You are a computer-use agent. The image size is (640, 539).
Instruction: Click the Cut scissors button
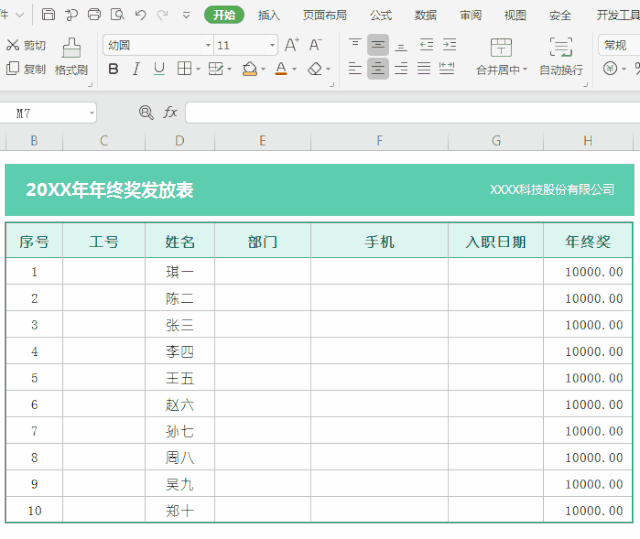click(x=26, y=45)
